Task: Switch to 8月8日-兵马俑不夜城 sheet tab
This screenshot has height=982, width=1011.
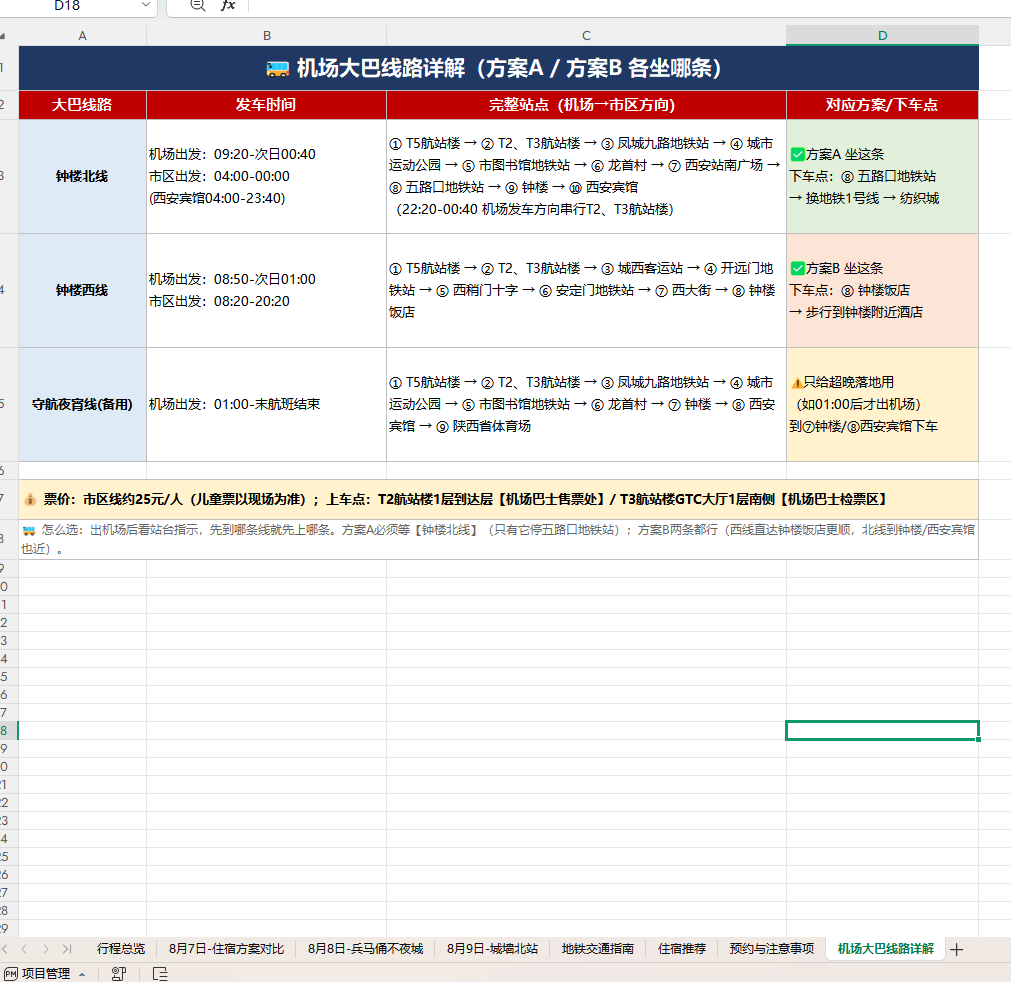Action: click(366, 948)
